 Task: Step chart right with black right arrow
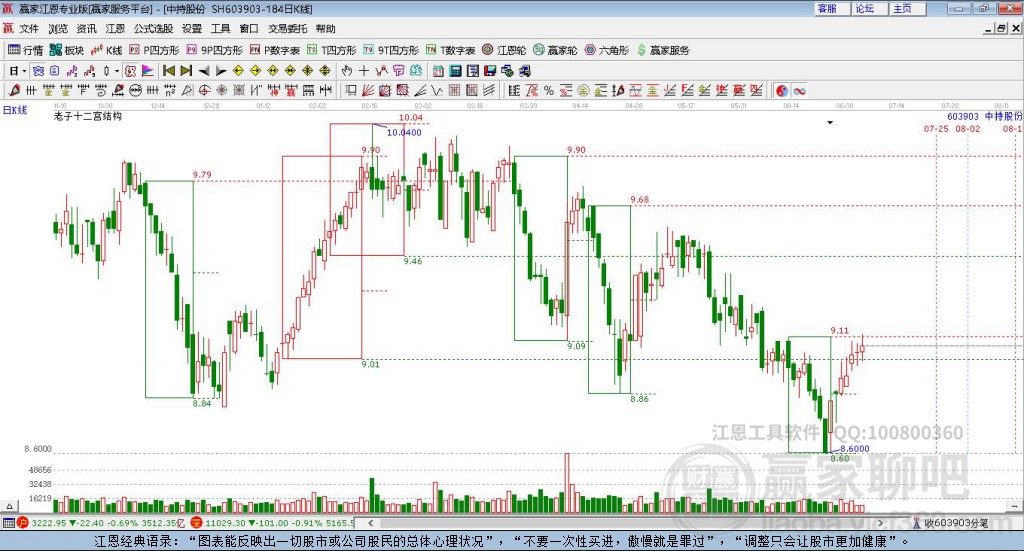tap(221, 71)
